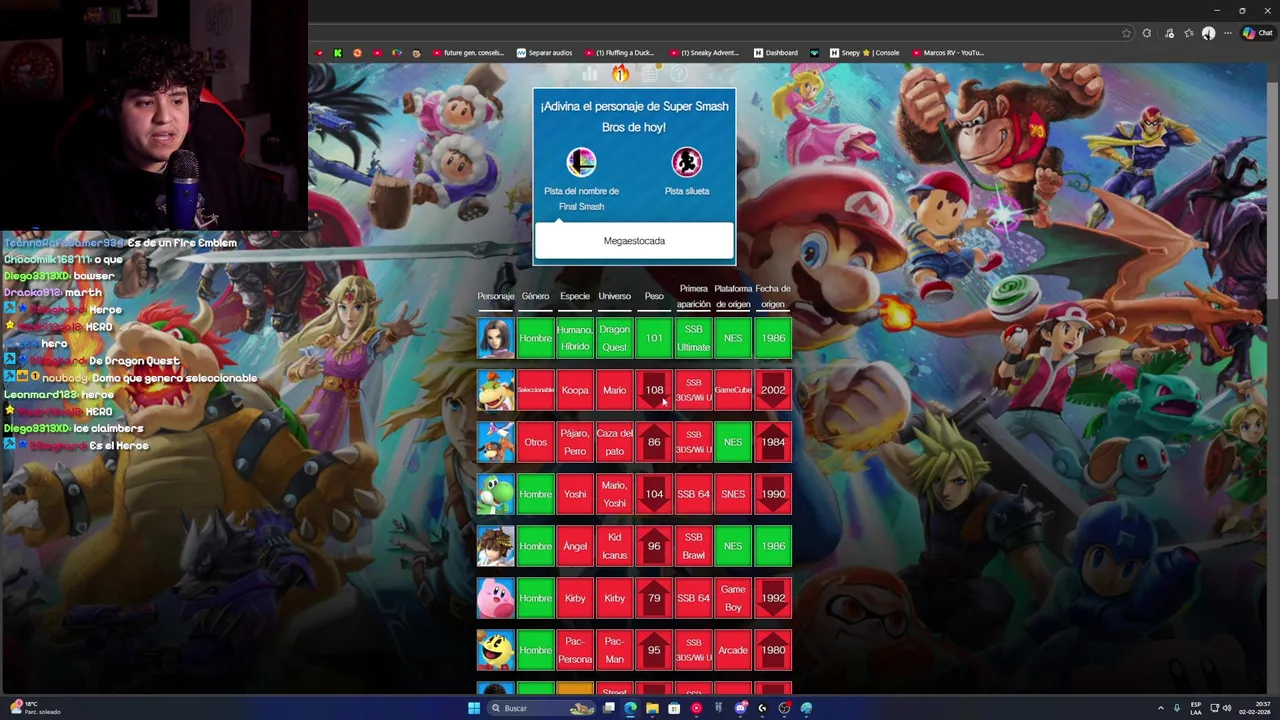Click the 'Universo' column header
Screen dimensions: 1280x720
click(x=614, y=296)
